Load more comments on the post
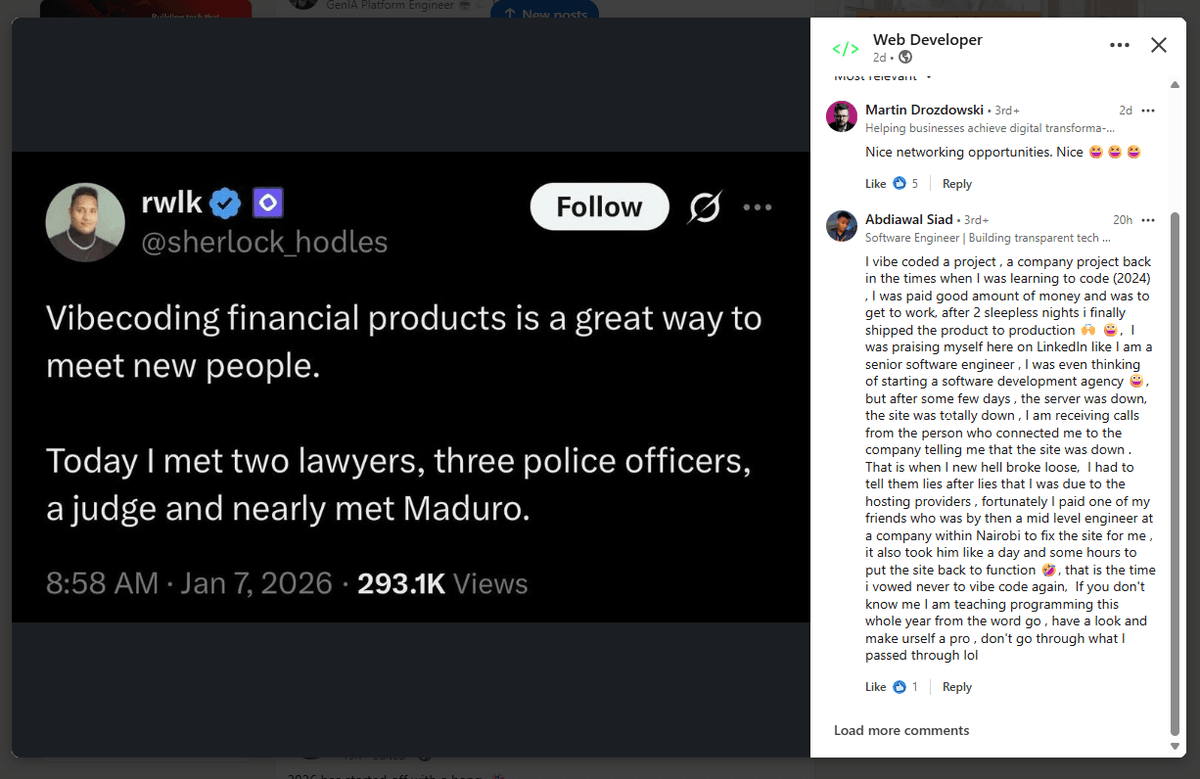1200x779 pixels. [901, 730]
